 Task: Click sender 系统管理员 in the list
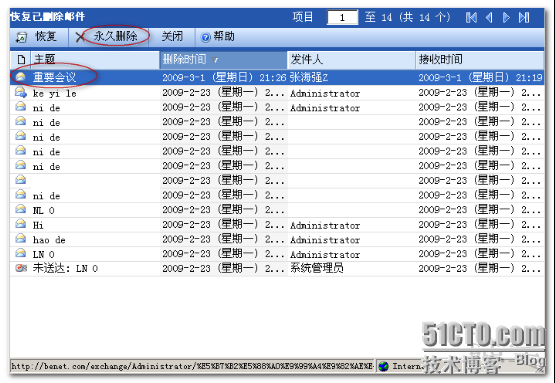pos(316,268)
